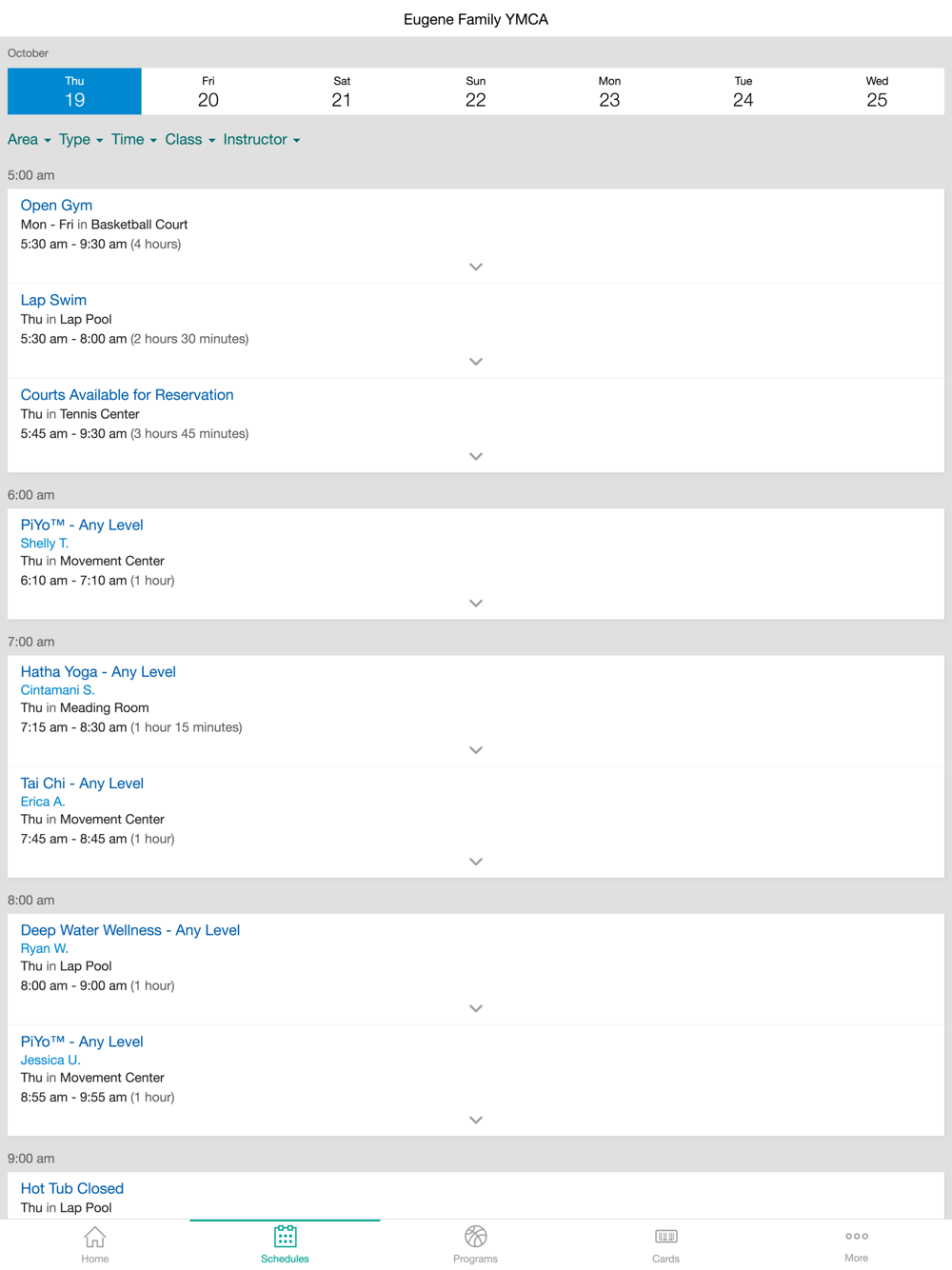Expand Hatha Yoga class details chevron
952x1270 pixels.
pos(476,750)
